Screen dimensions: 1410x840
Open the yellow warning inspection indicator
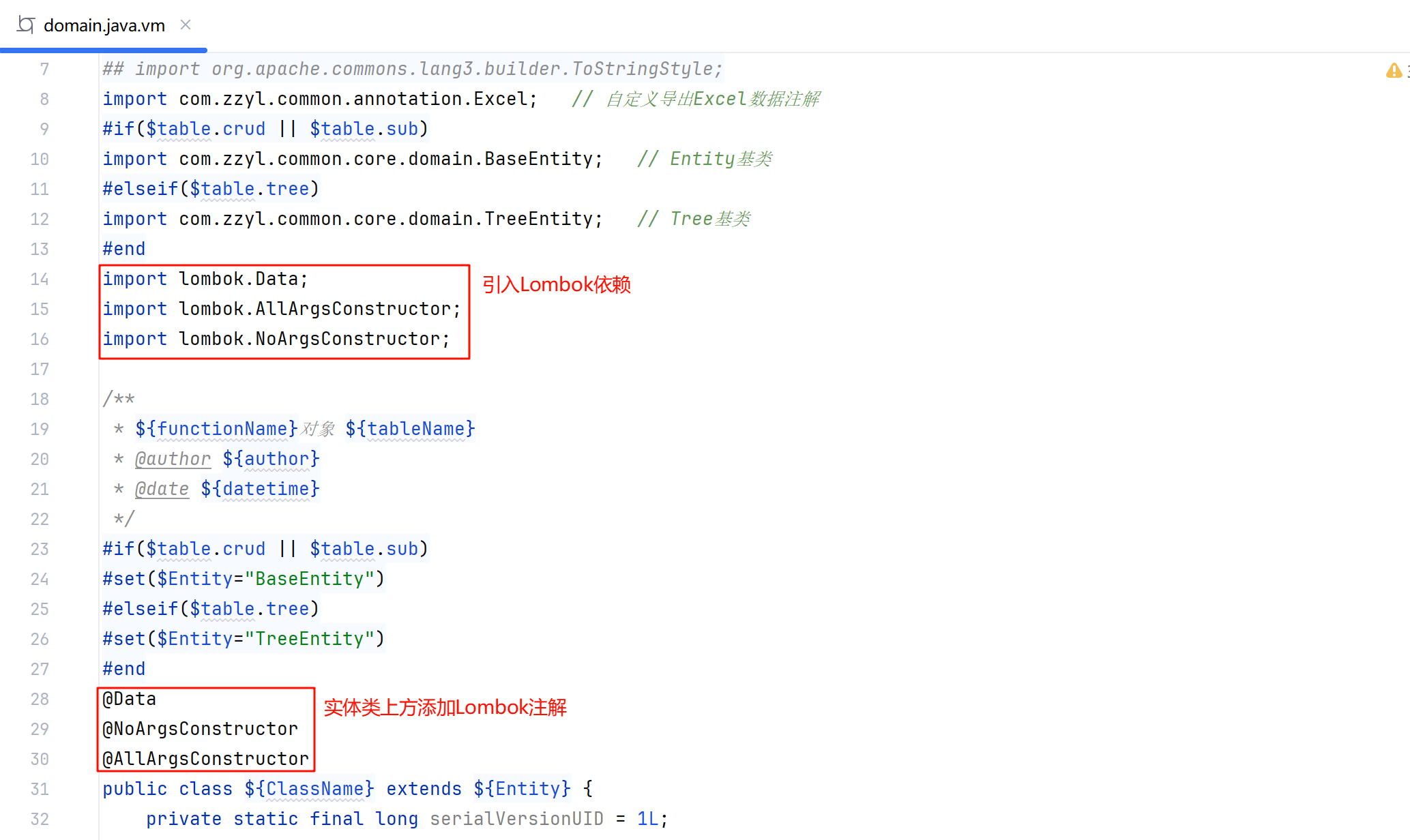pos(1394,70)
